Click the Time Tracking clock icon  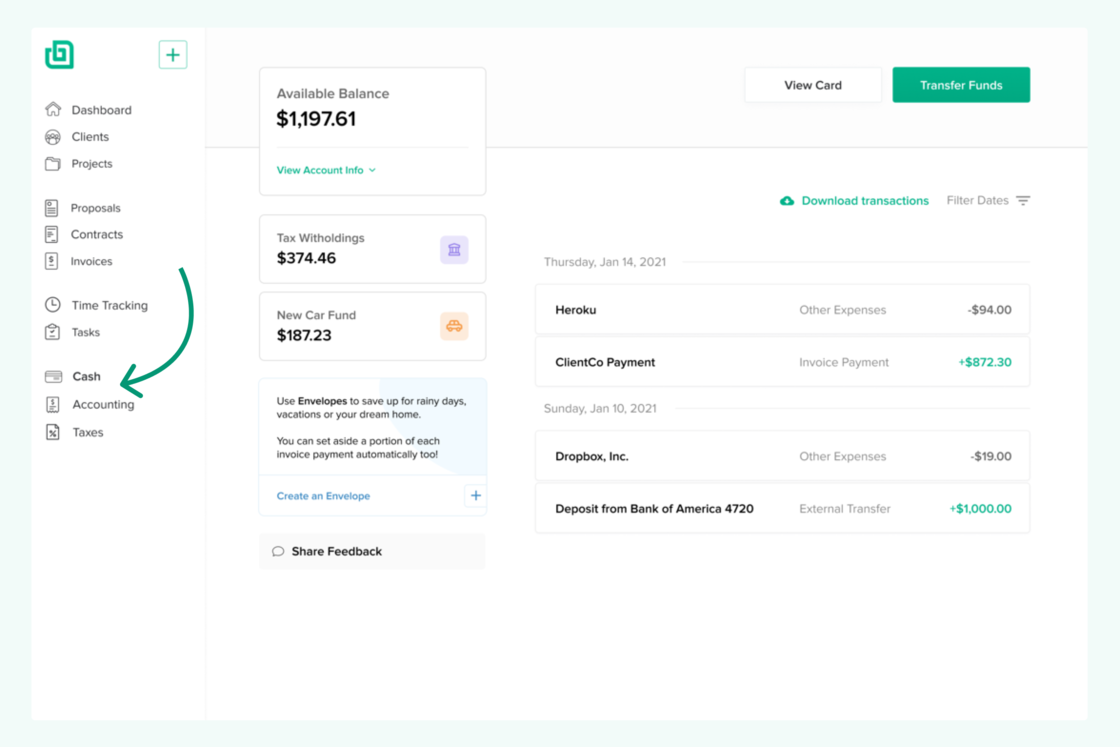pyautogui.click(x=53, y=305)
